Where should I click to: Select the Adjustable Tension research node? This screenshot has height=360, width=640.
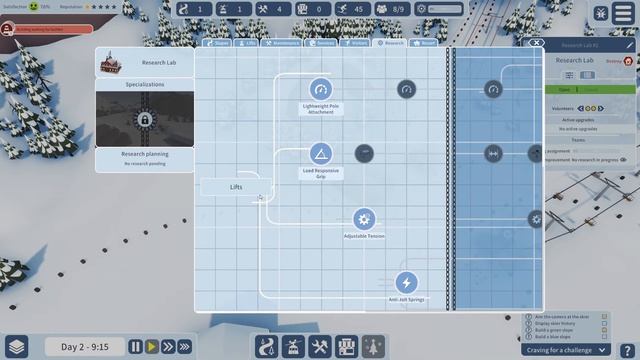364,219
